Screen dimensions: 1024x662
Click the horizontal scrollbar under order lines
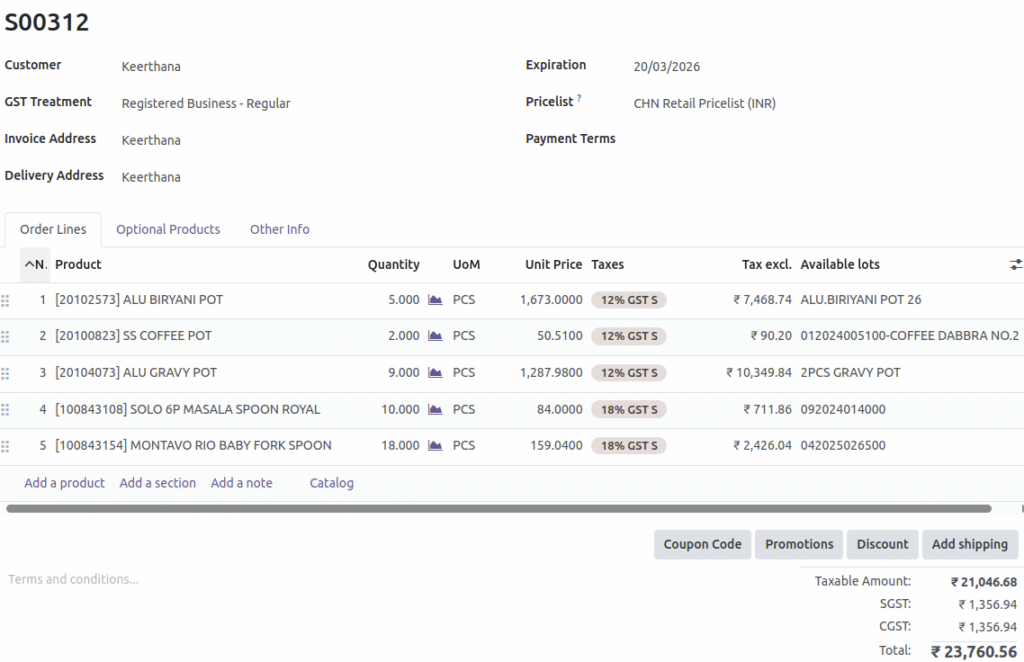click(x=498, y=508)
